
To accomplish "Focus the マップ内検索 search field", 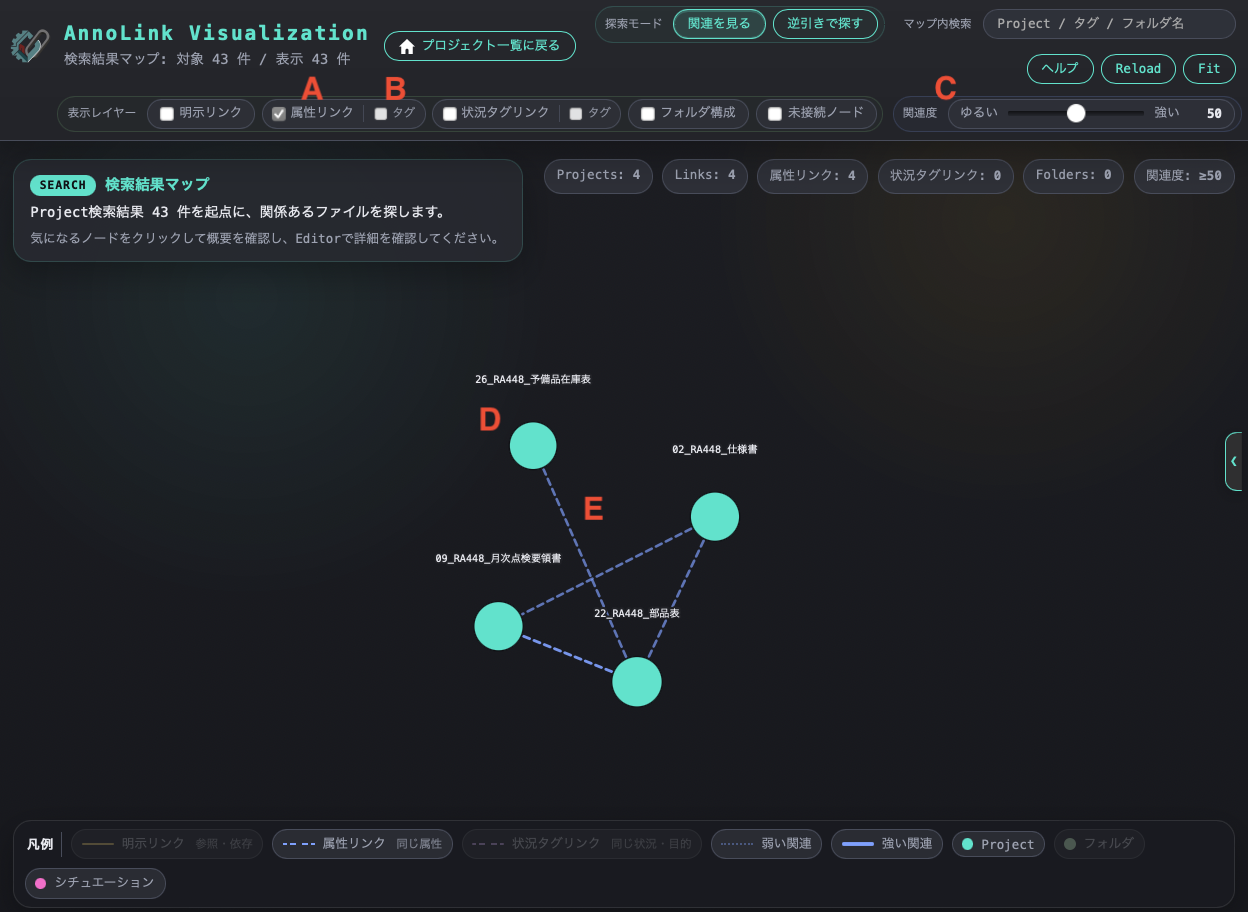I will click(1109, 24).
